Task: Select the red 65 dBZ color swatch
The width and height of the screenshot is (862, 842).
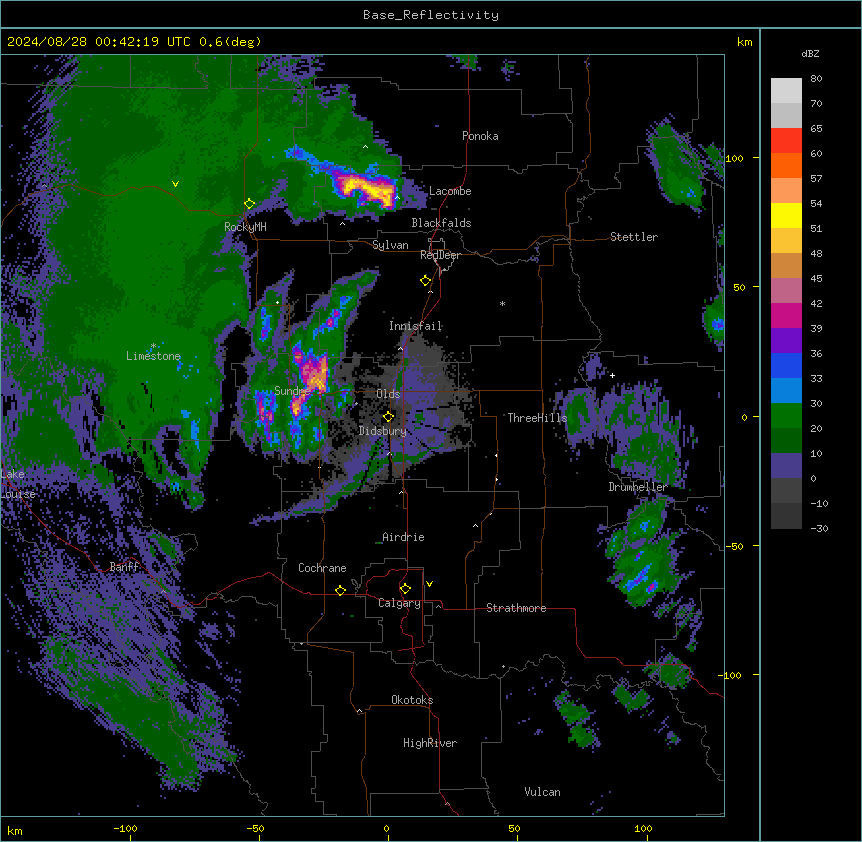Action: coord(786,141)
